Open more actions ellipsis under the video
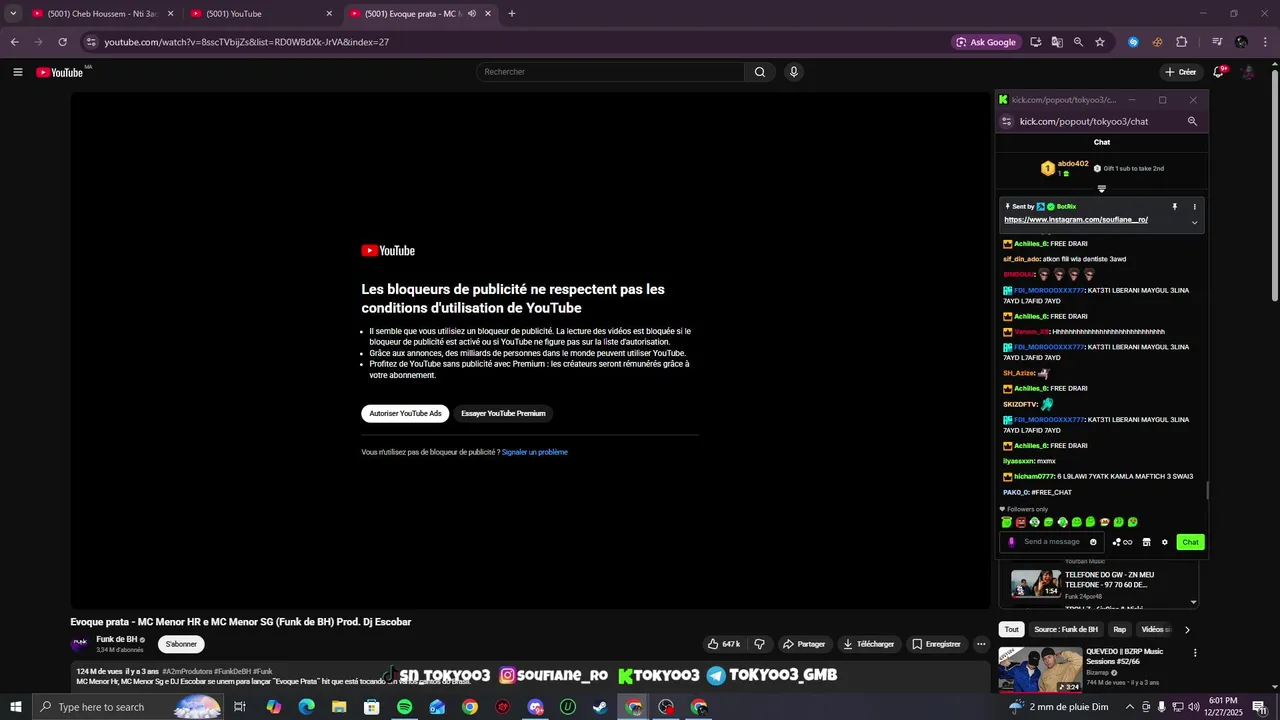1280x720 pixels. pos(981,644)
